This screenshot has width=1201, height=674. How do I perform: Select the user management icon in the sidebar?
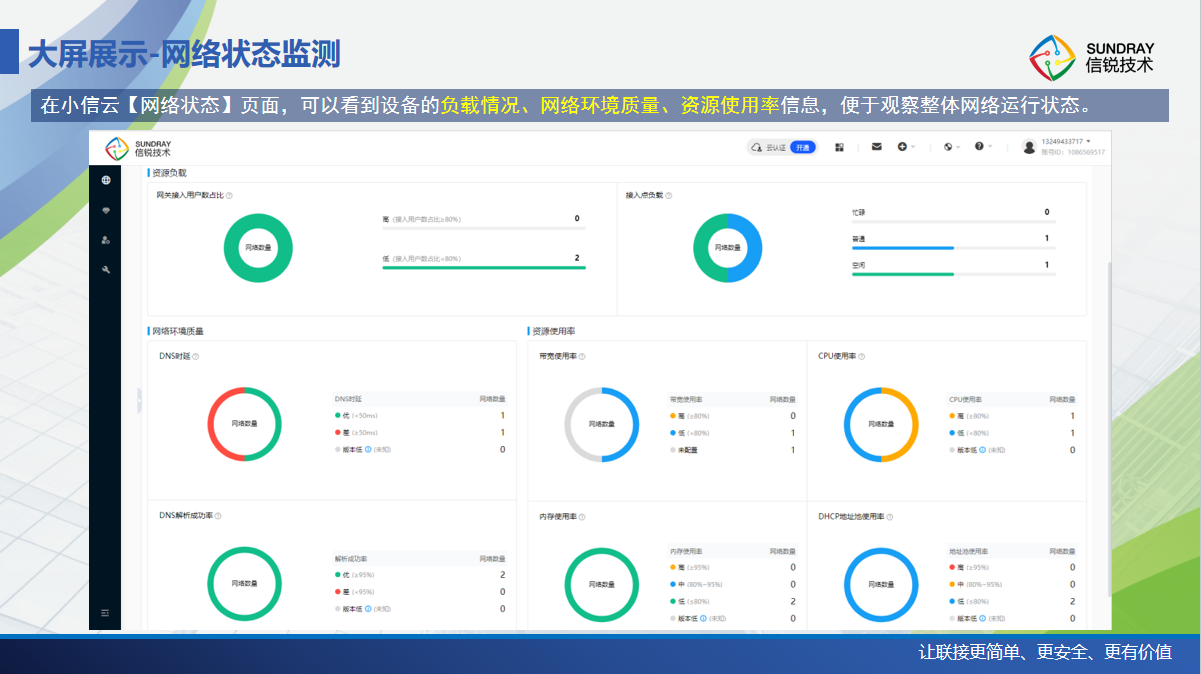[x=106, y=240]
